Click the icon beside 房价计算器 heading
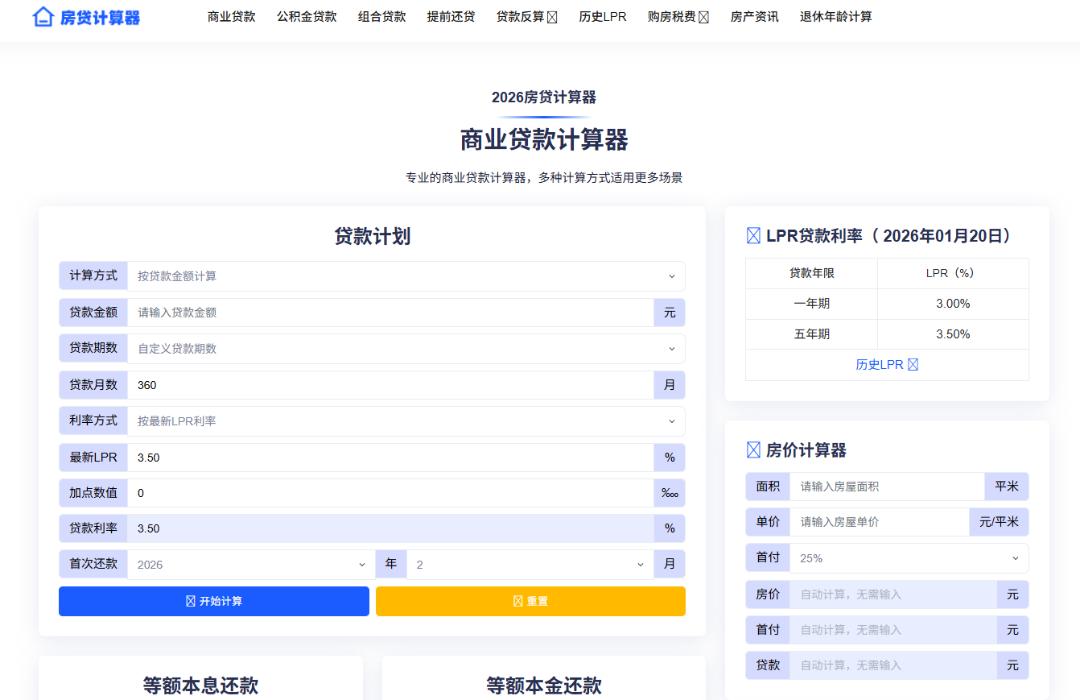Image resolution: width=1080 pixels, height=700 pixels. [x=754, y=450]
